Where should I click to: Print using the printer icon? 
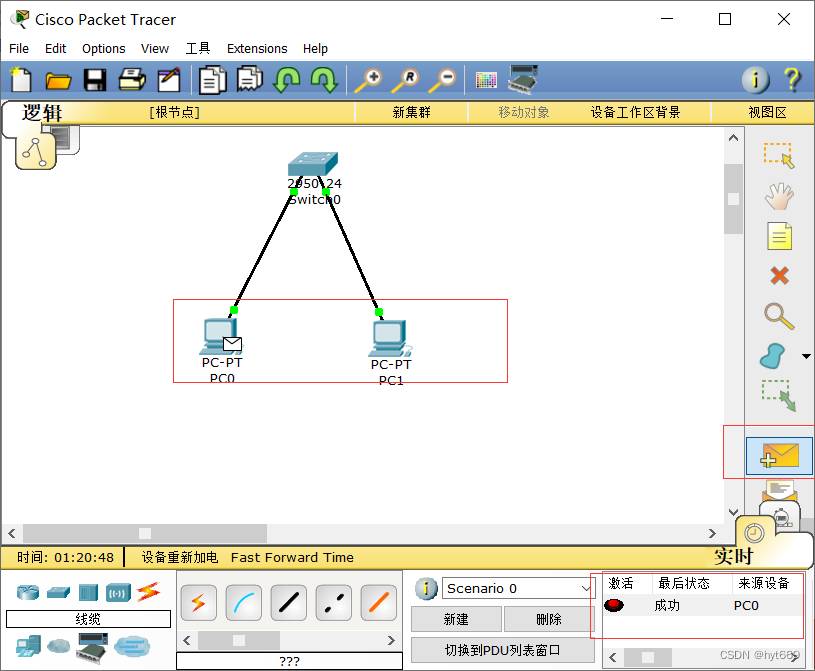pos(132,80)
